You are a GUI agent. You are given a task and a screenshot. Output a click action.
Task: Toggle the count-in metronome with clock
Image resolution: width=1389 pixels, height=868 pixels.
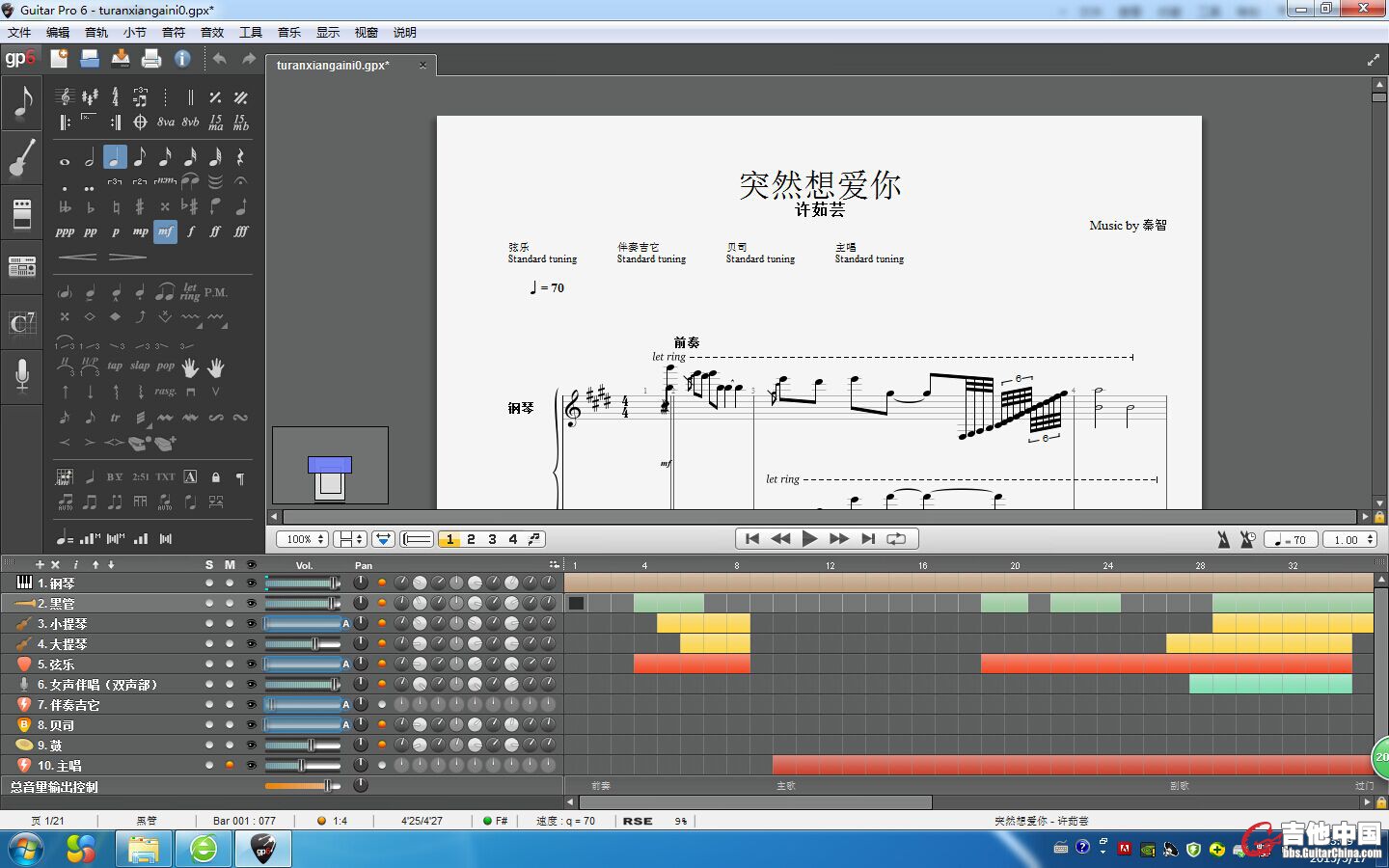(1247, 539)
